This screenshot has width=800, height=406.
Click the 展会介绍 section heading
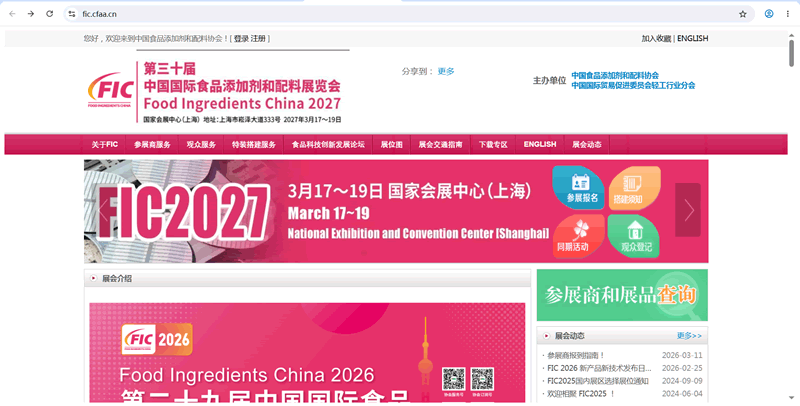[117, 278]
